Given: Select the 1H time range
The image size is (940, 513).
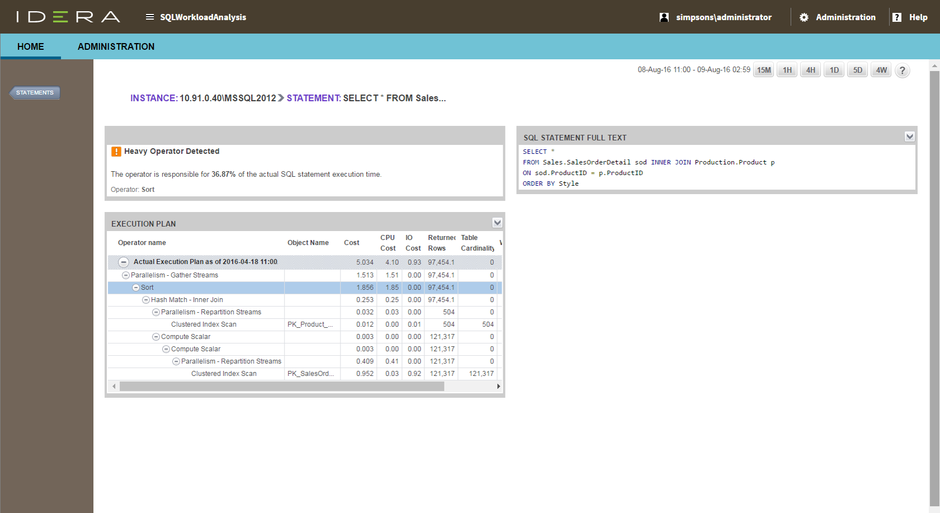Looking at the screenshot, I should pos(787,70).
